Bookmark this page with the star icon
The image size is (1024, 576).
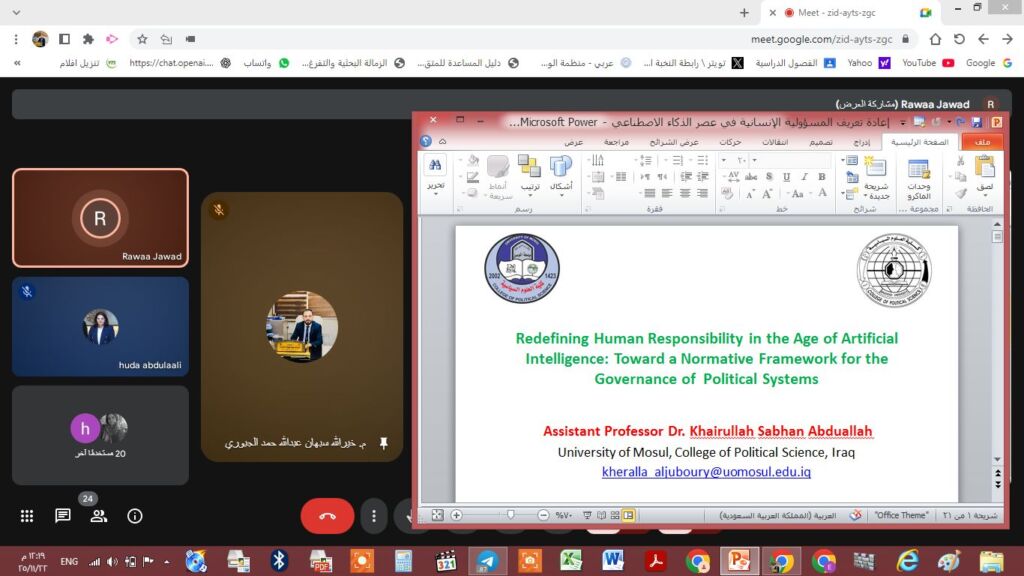tap(142, 39)
